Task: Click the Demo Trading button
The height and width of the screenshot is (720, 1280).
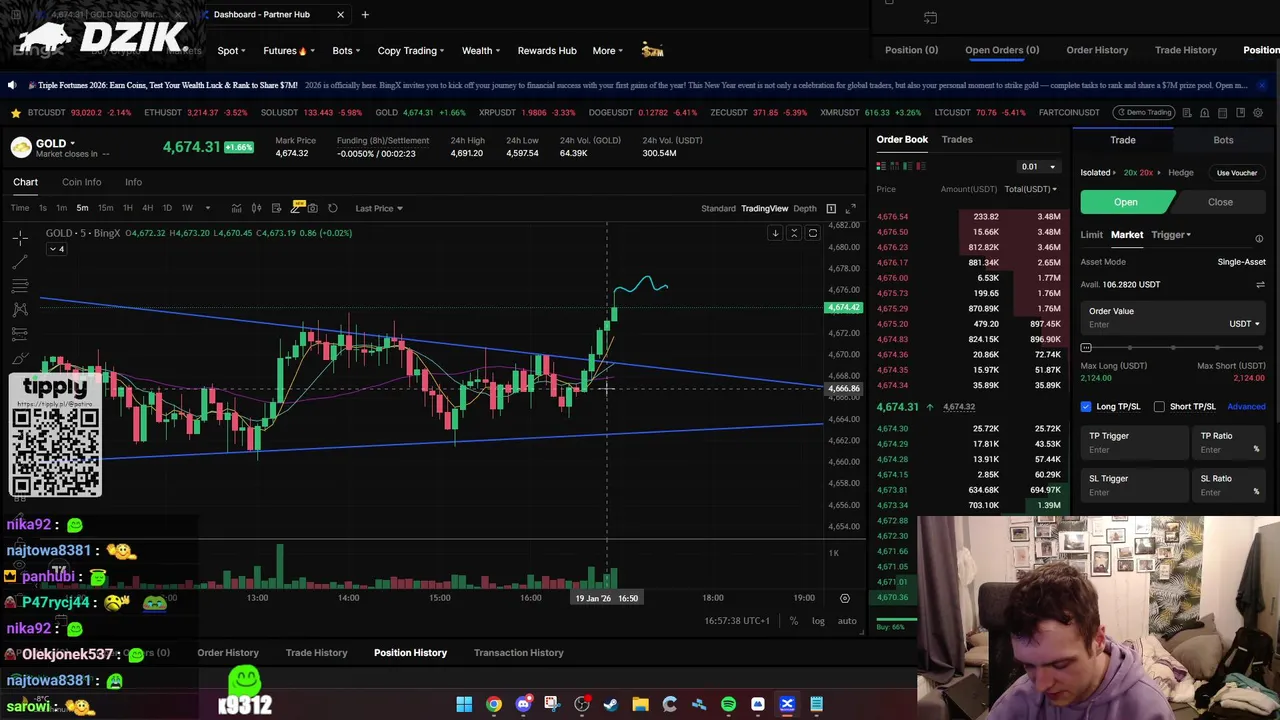Action: click(1142, 112)
